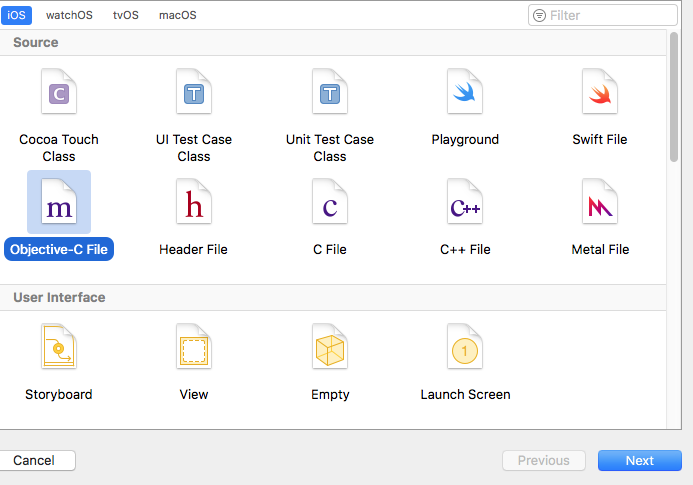
Task: Choose the Swift File template icon
Action: [600, 95]
